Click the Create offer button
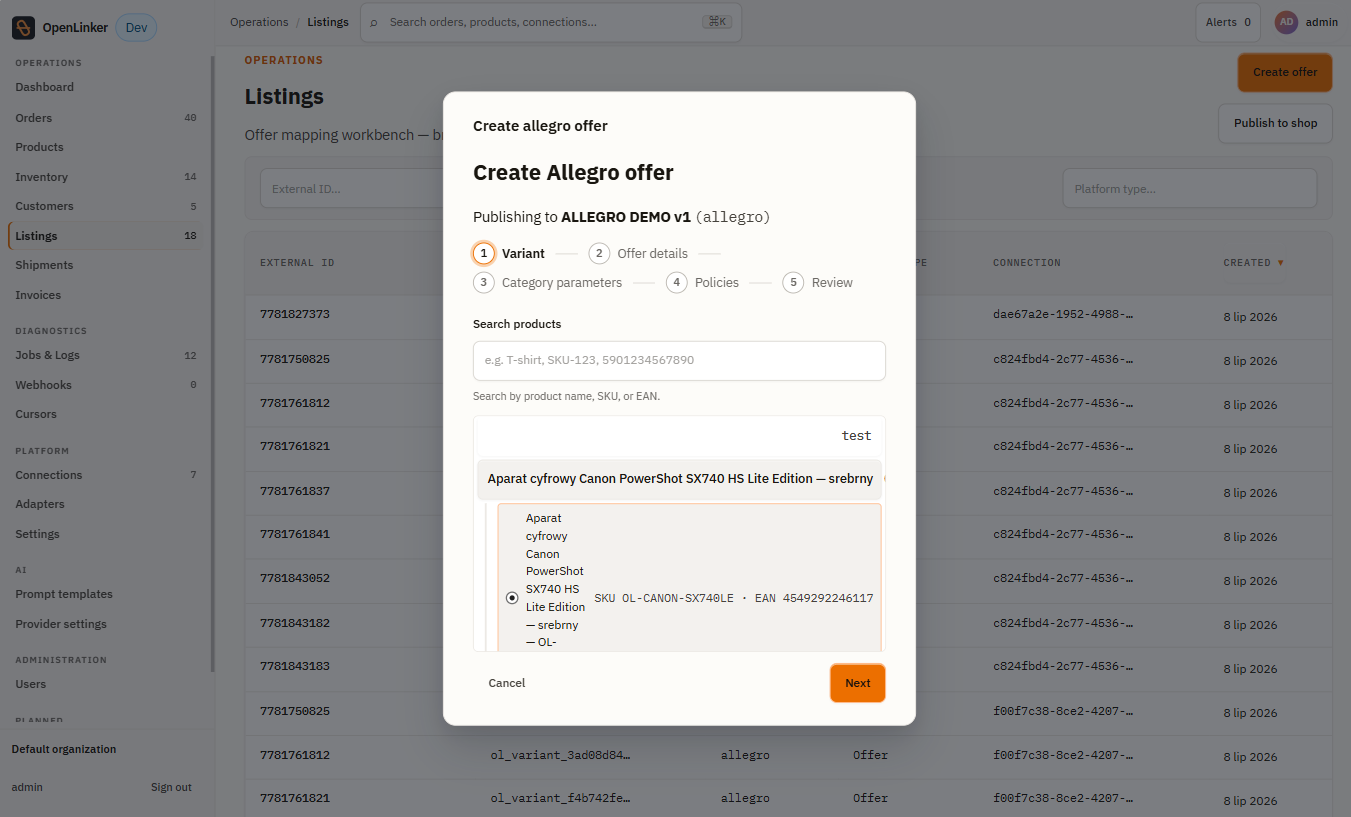 pyautogui.click(x=1285, y=72)
